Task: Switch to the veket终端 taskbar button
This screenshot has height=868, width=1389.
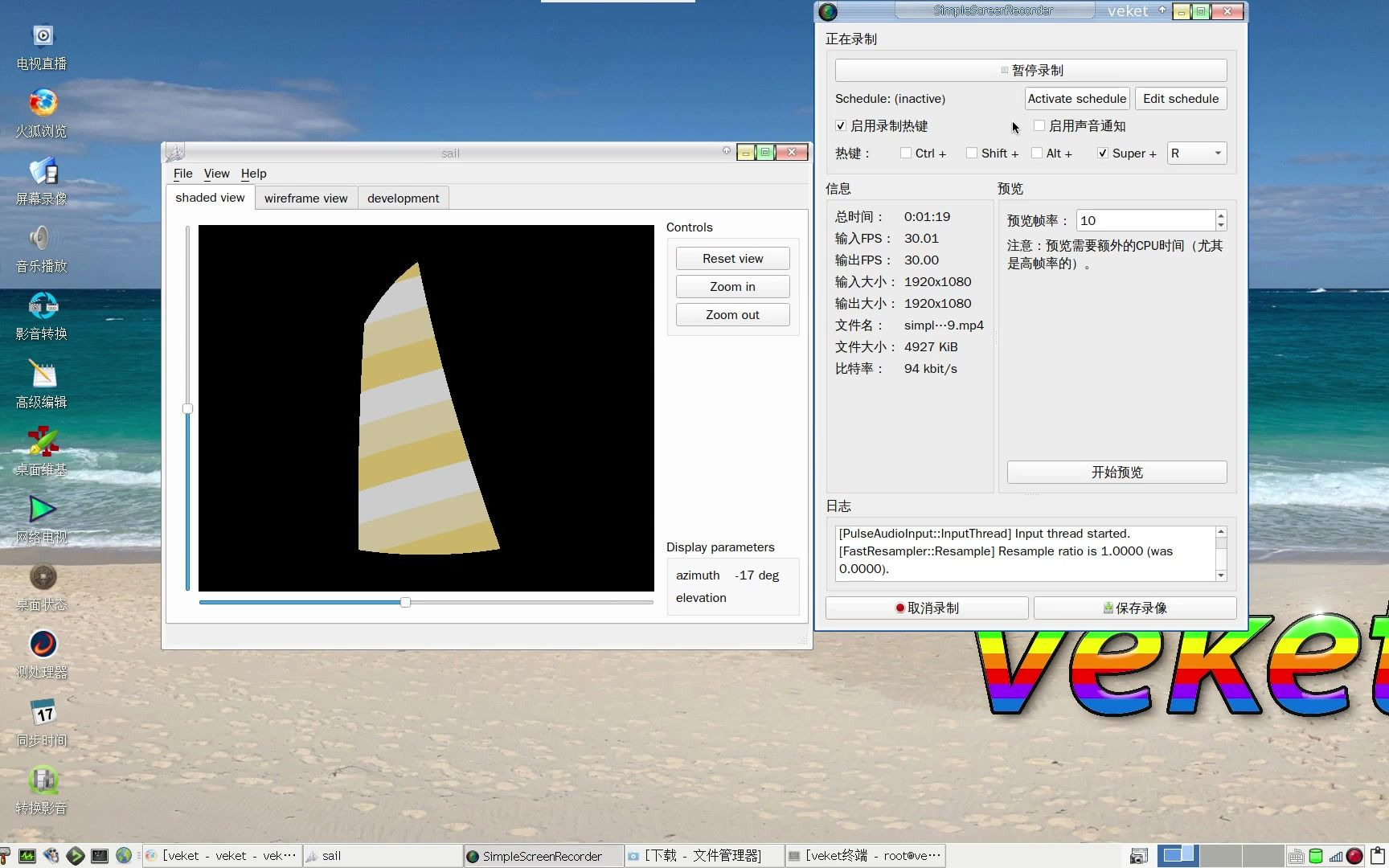Action: tap(865, 856)
